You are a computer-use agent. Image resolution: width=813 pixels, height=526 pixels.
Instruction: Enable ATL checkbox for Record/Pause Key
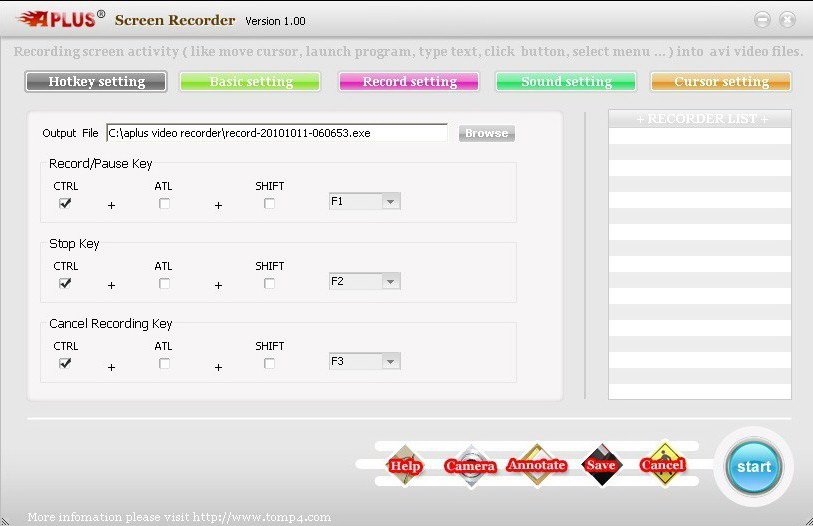coord(164,203)
